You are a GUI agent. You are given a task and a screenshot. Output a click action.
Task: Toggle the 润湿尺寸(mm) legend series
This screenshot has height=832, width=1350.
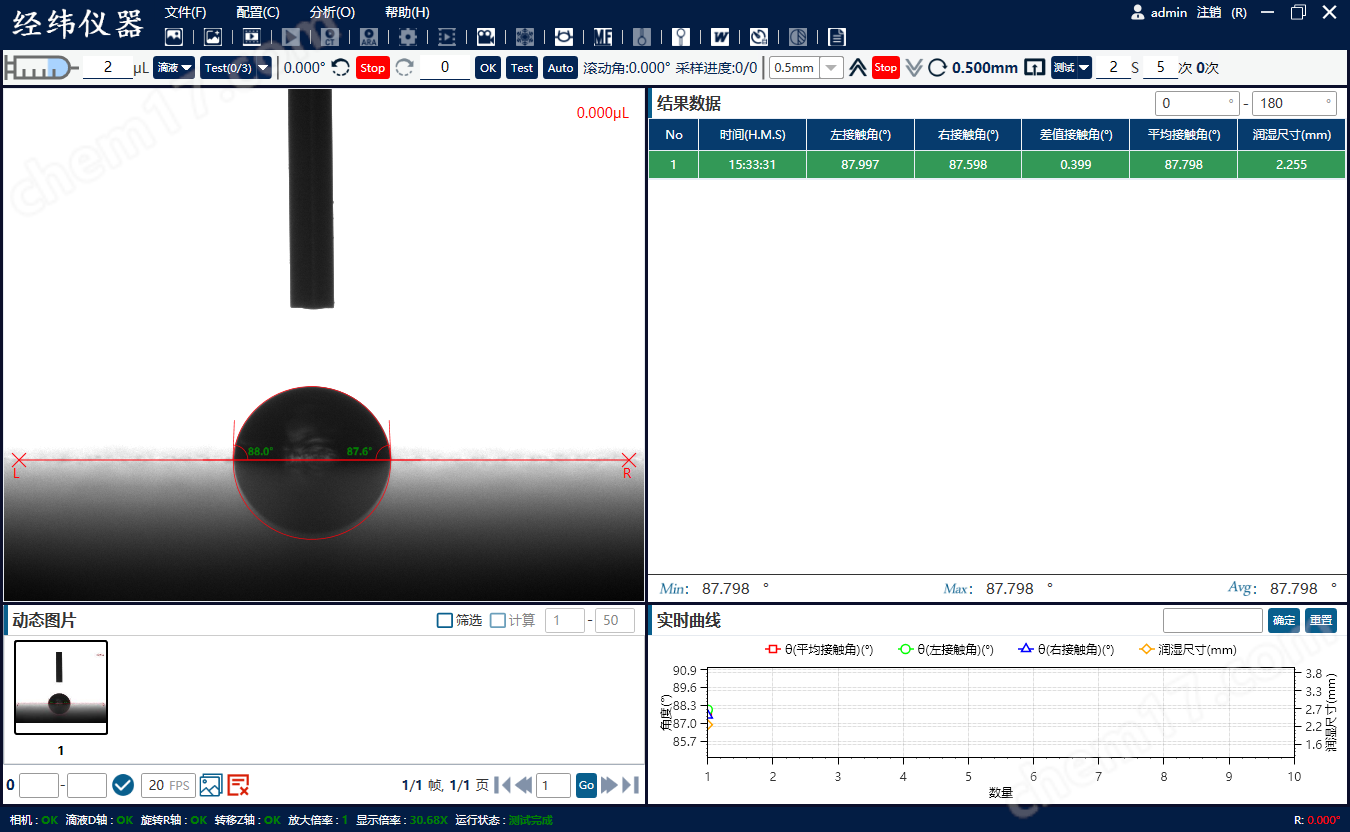(1188, 650)
